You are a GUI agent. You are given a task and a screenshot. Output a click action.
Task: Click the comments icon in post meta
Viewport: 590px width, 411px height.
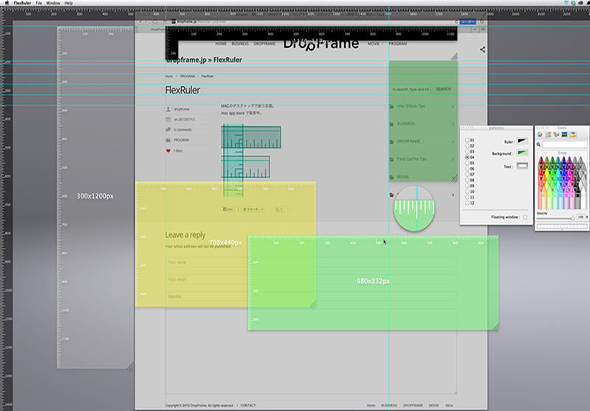(x=168, y=129)
